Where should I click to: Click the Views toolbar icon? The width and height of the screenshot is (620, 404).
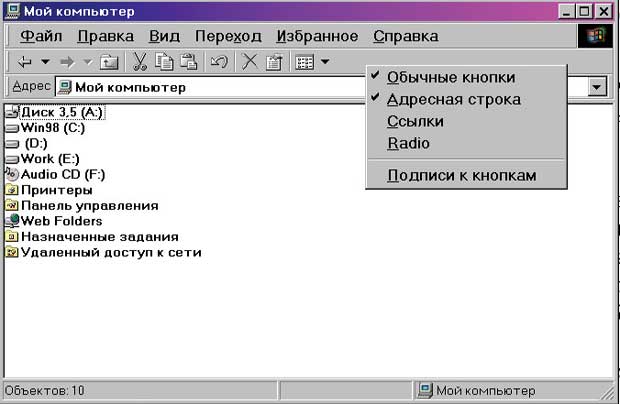click(x=304, y=62)
